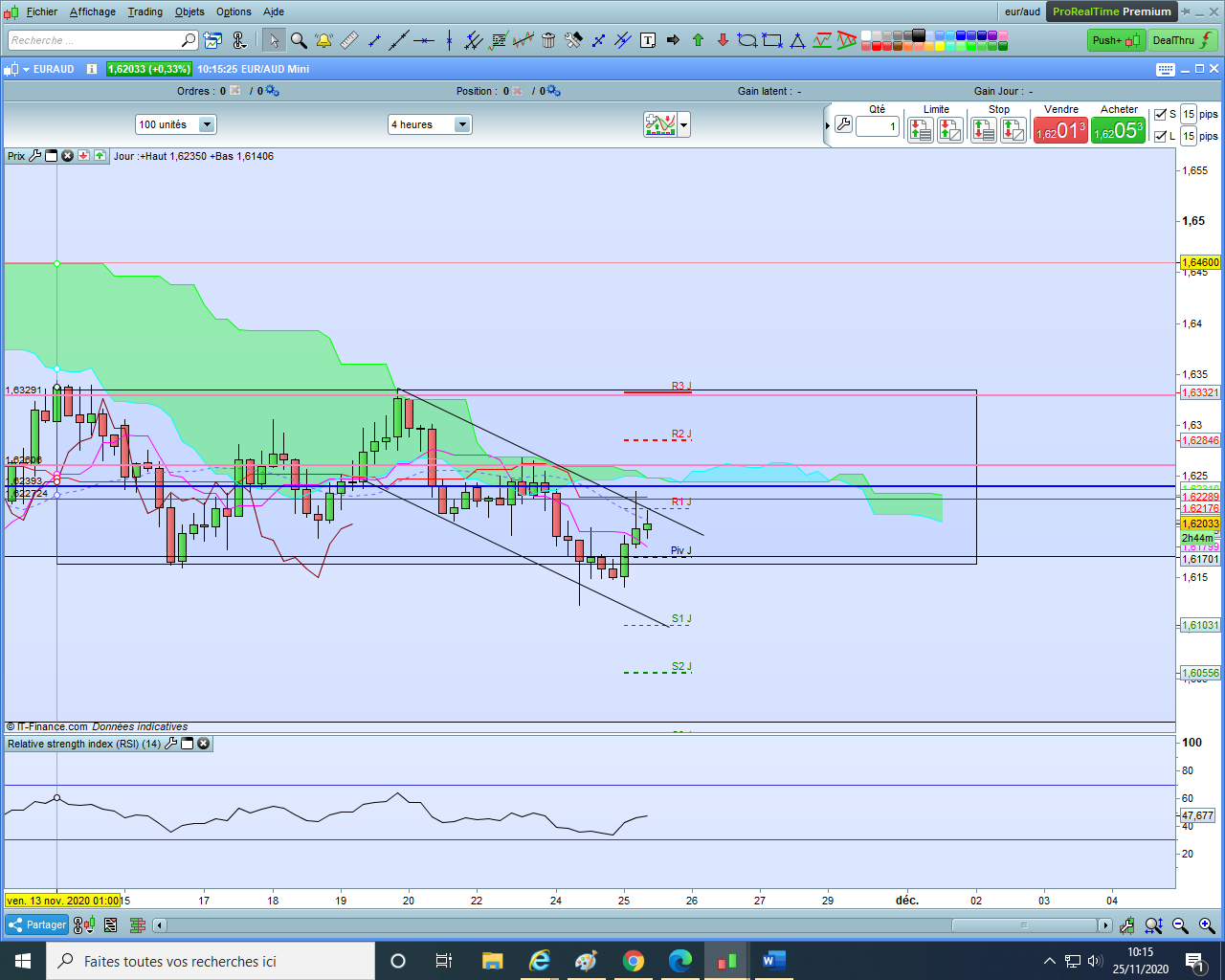
Task: Choose the triangle drawing tool
Action: pos(797,40)
